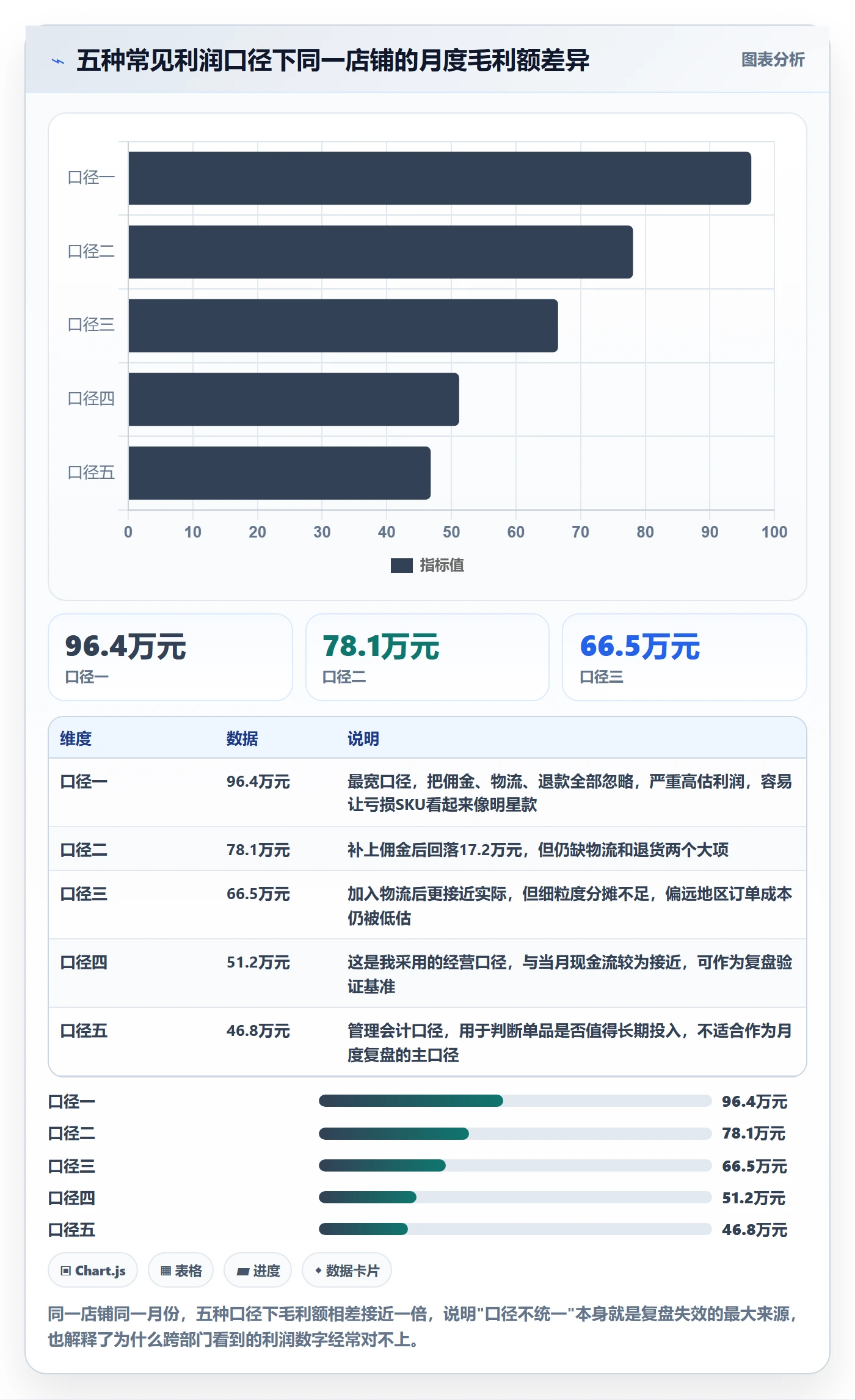This screenshot has width=855, height=1400.
Task: Click the 数据 column header
Action: pos(242,738)
